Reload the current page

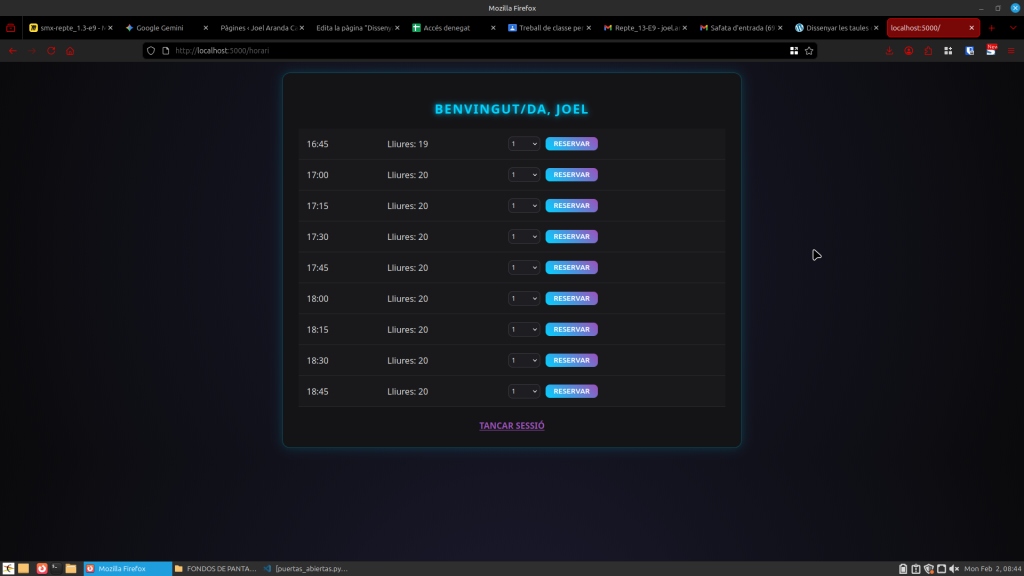click(x=51, y=50)
